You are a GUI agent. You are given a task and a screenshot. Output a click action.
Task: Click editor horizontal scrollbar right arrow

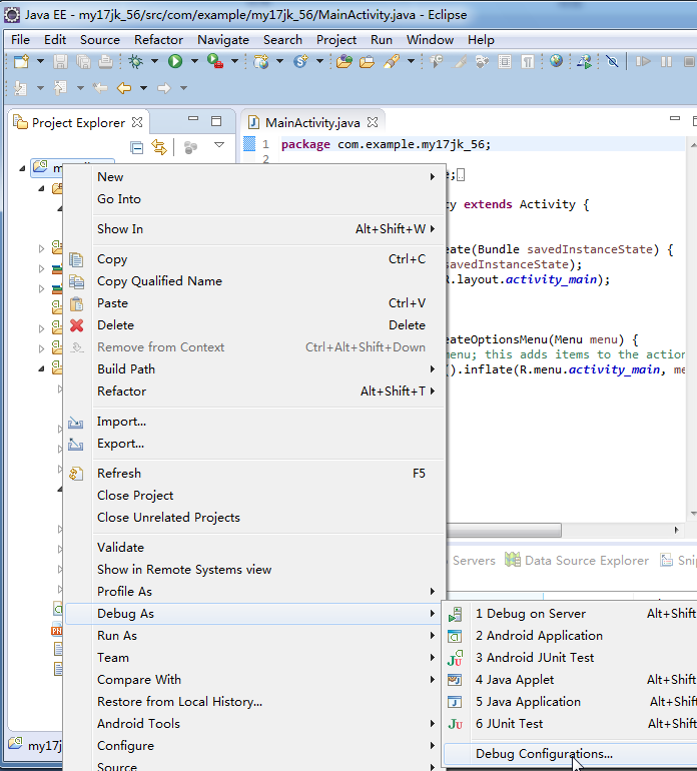coord(676,530)
